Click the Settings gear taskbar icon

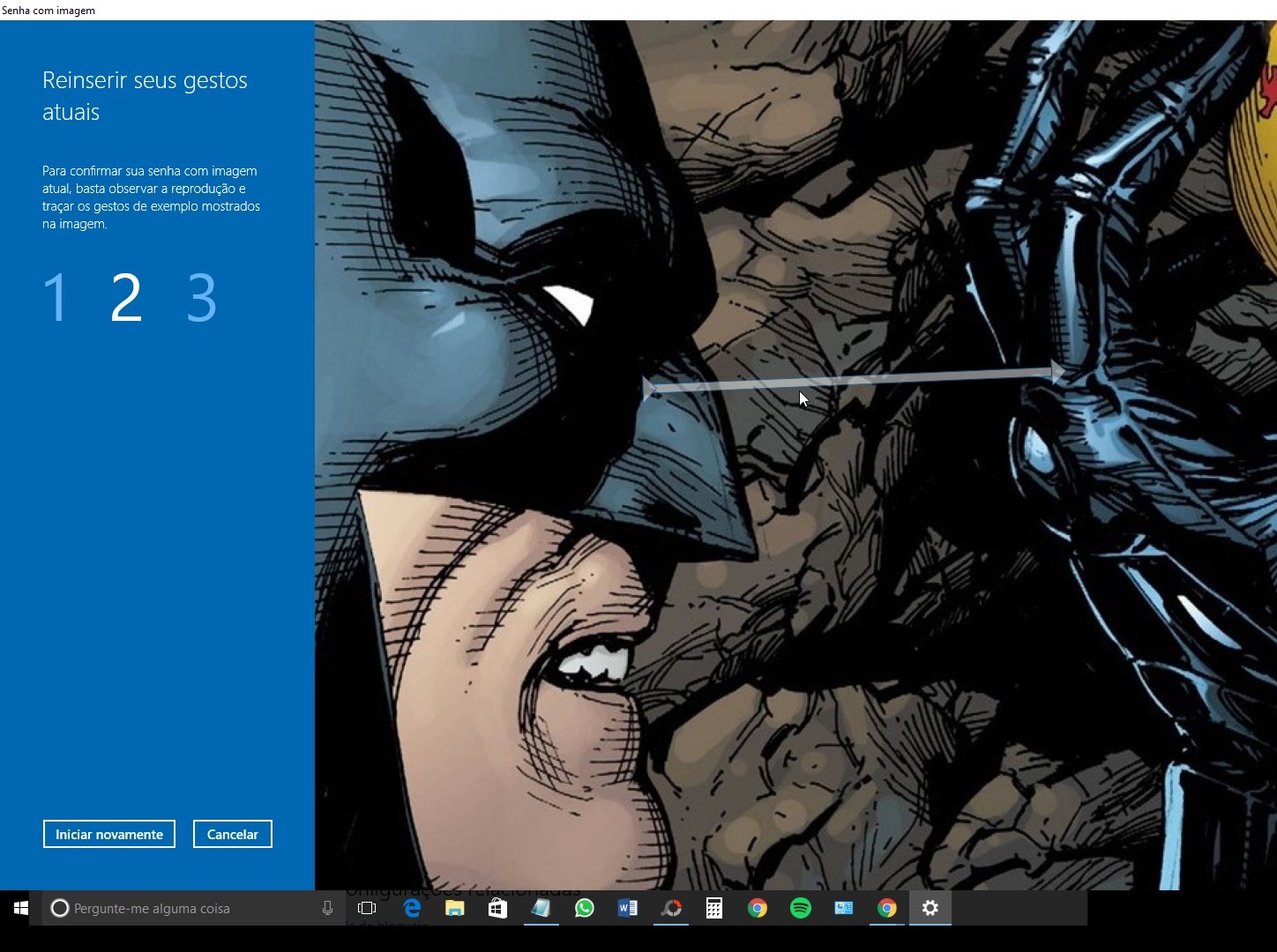pos(930,908)
